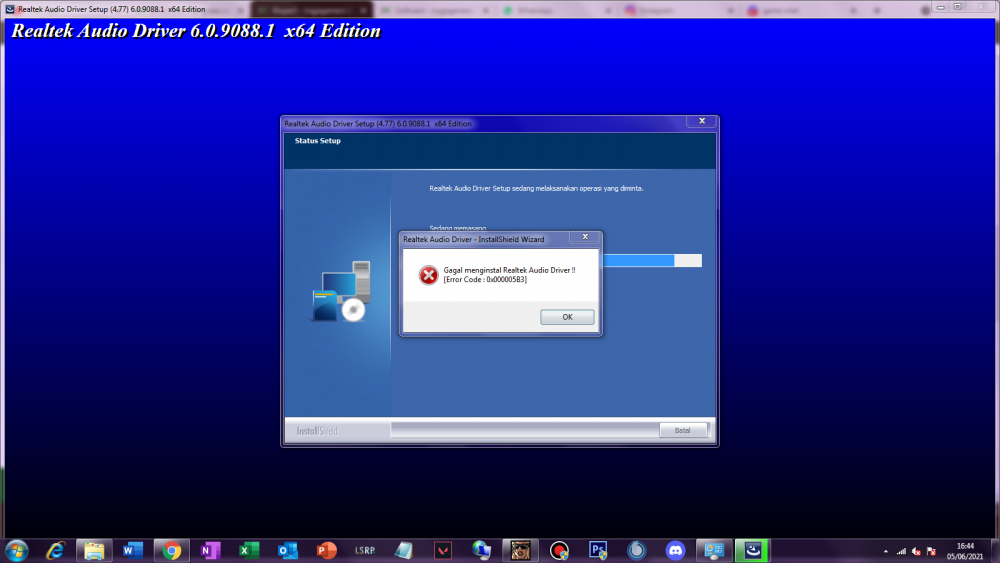Open the volume tray icon

click(916, 552)
